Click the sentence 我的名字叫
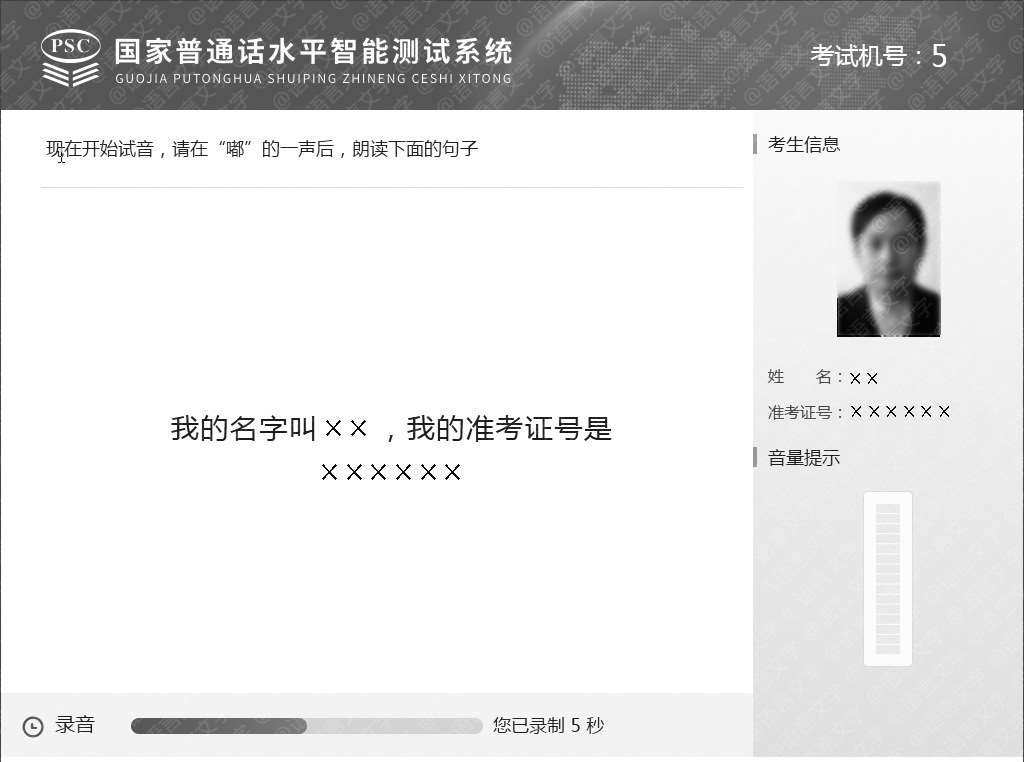This screenshot has height=762, width=1024. 244,429
